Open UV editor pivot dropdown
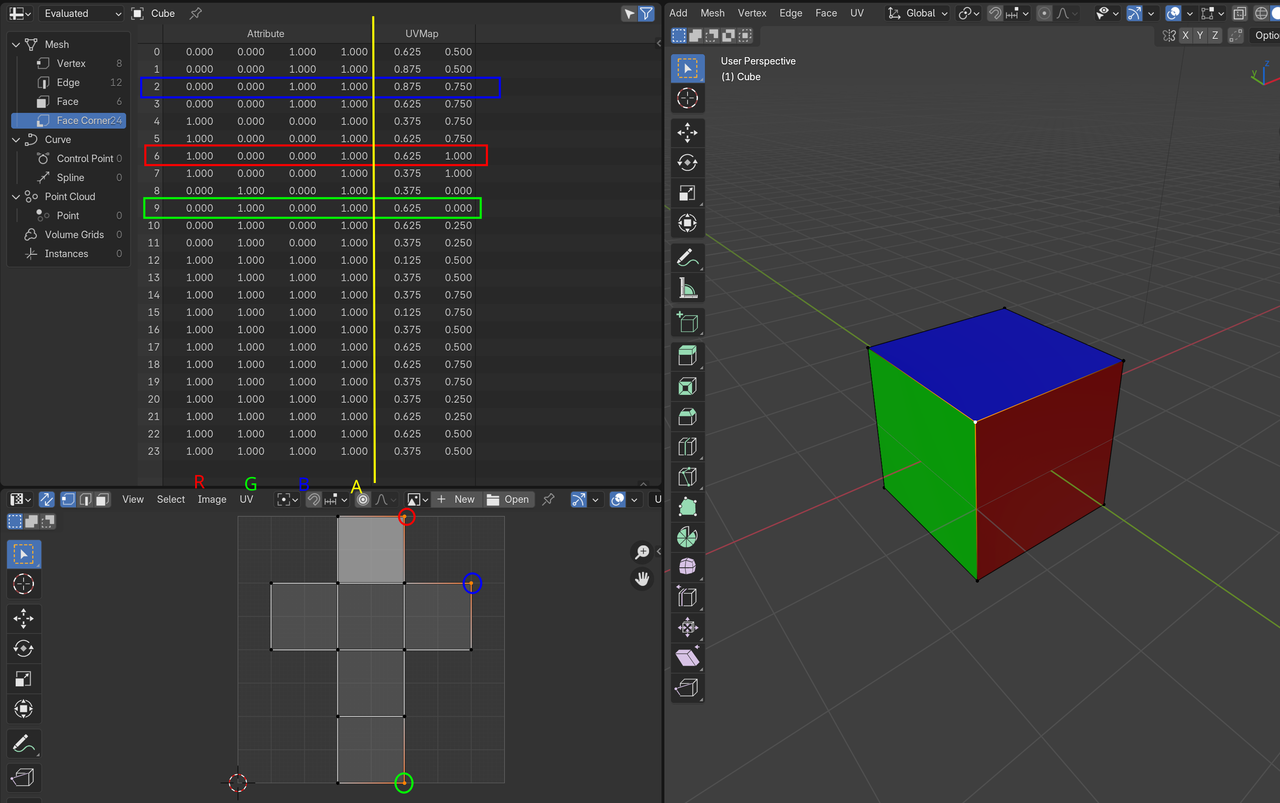Screen dimensions: 1280x803 [287, 499]
